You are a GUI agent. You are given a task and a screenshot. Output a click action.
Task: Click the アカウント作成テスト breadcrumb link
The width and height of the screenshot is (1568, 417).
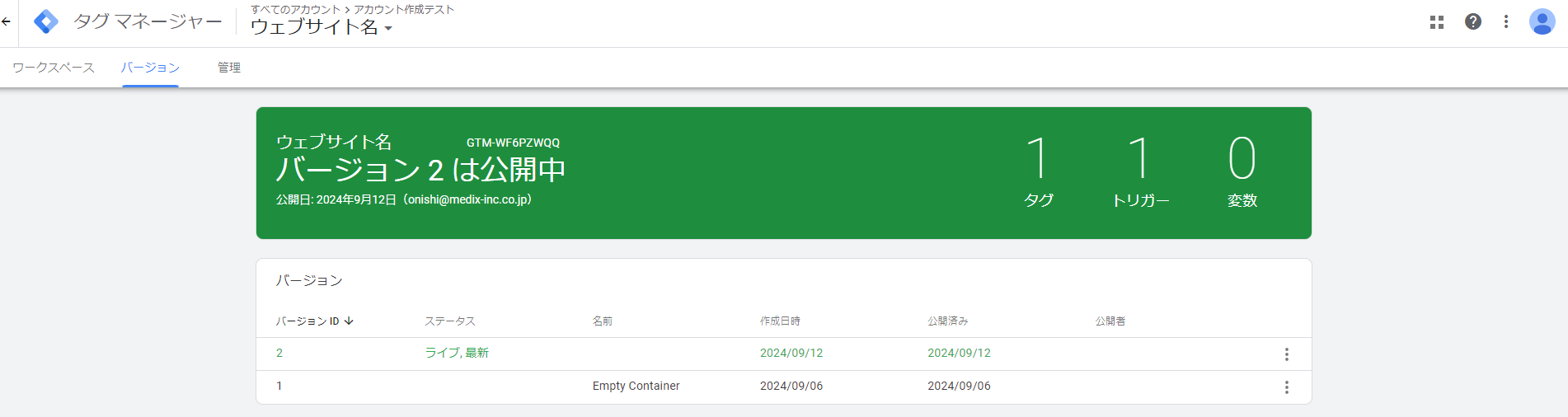(404, 10)
